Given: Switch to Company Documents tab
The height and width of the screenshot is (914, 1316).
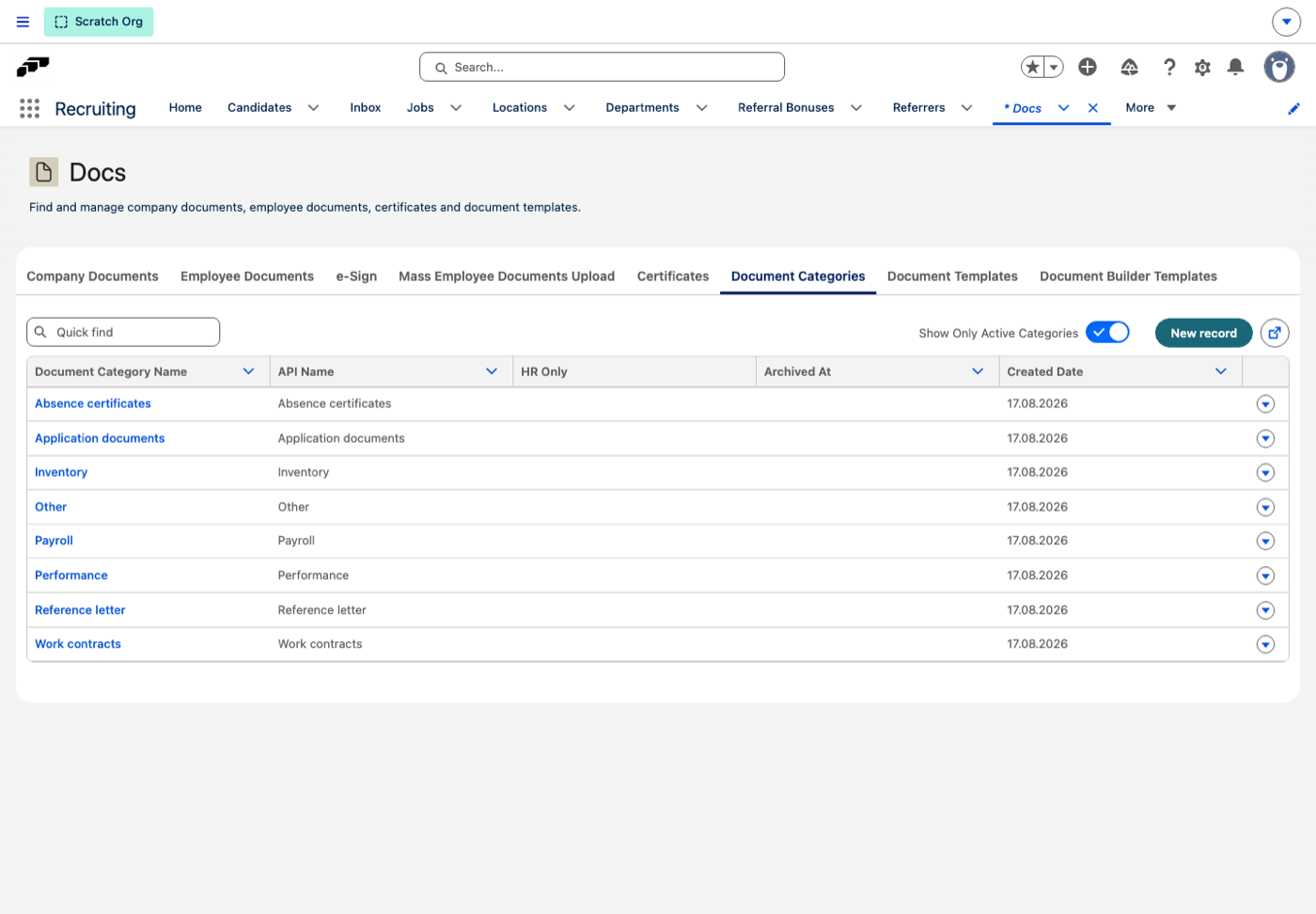Looking at the screenshot, I should click(92, 276).
